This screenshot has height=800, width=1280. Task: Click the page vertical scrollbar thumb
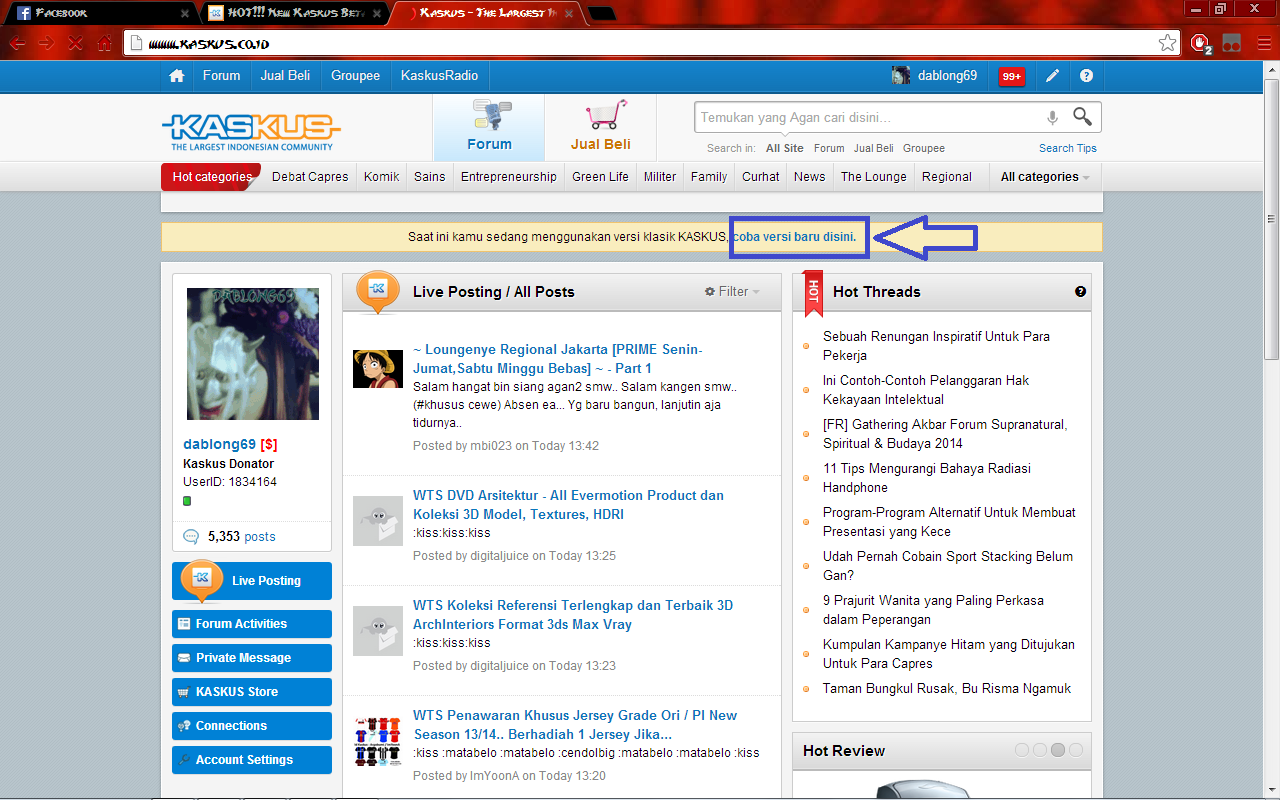coord(1272,220)
